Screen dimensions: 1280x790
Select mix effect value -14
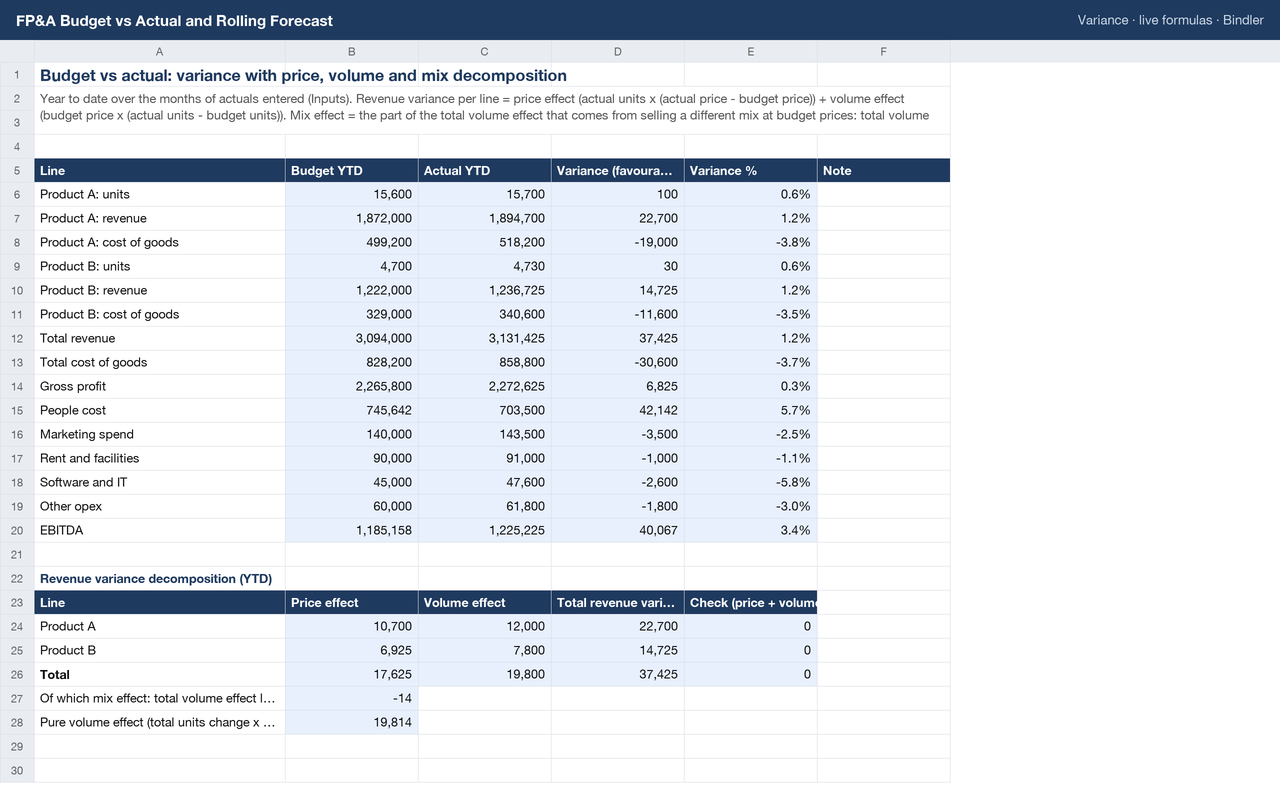tap(352, 698)
